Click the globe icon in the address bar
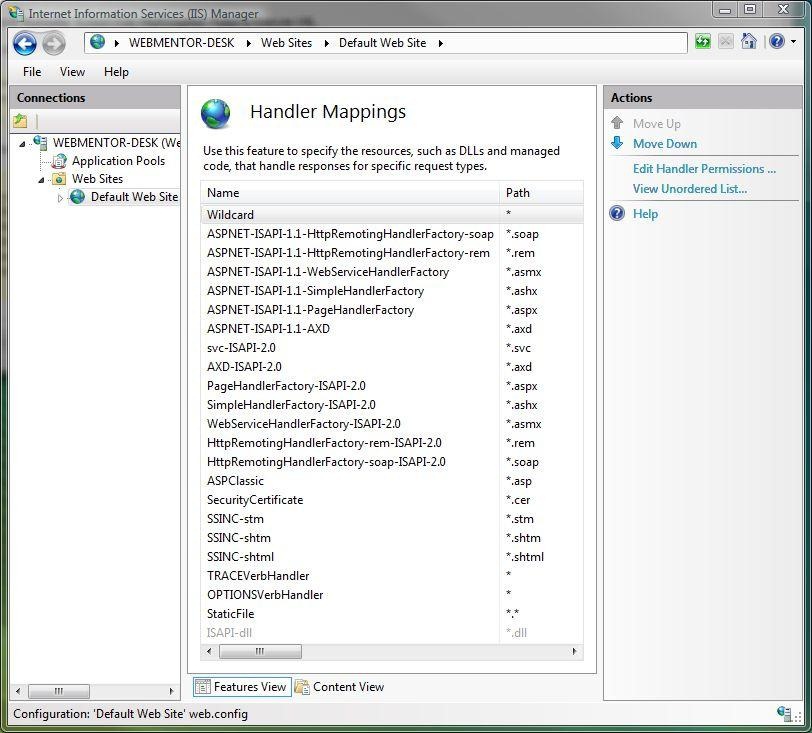The height and width of the screenshot is (733, 812). 97,42
